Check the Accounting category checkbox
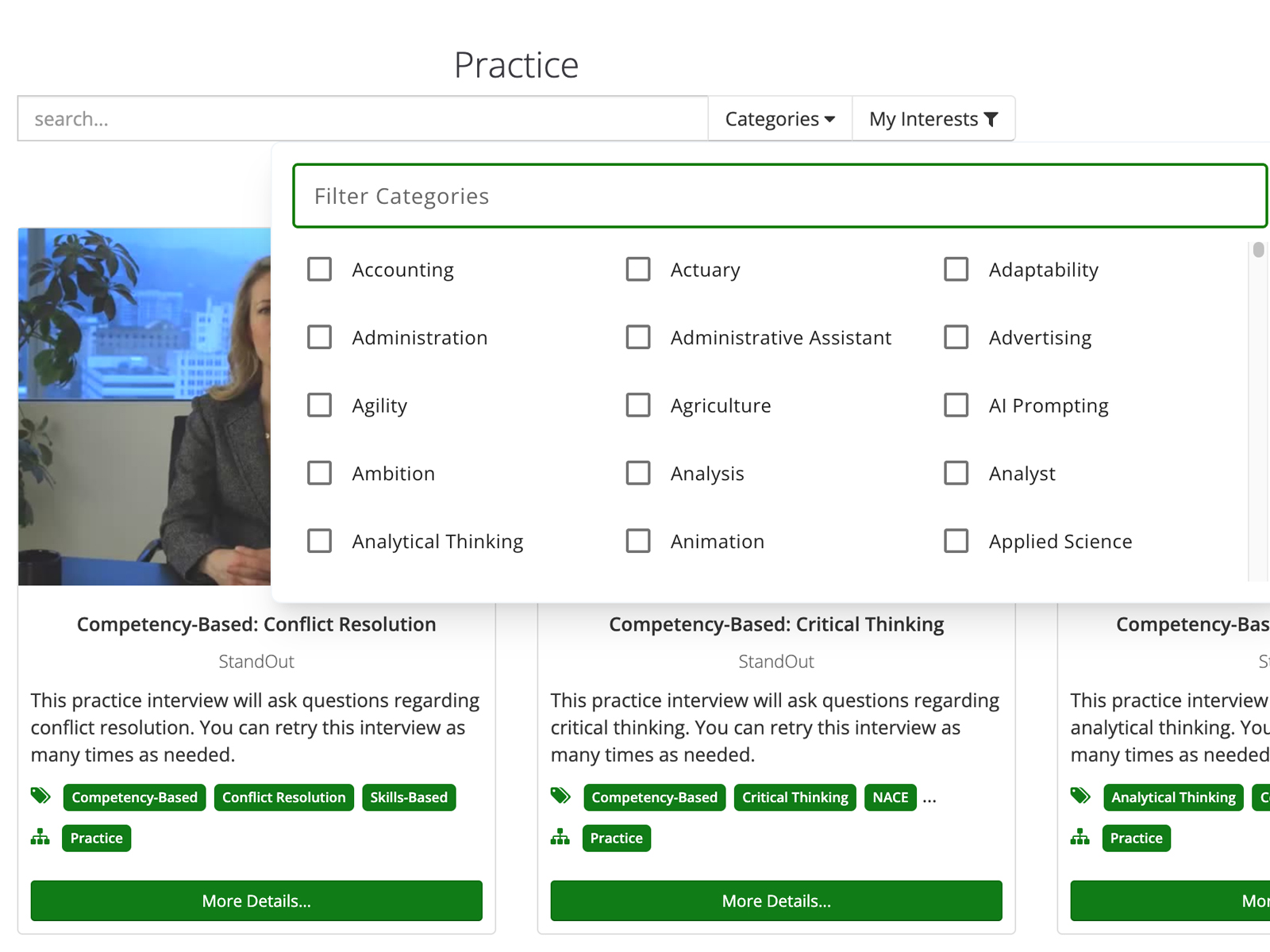1270x952 pixels. coord(319,269)
